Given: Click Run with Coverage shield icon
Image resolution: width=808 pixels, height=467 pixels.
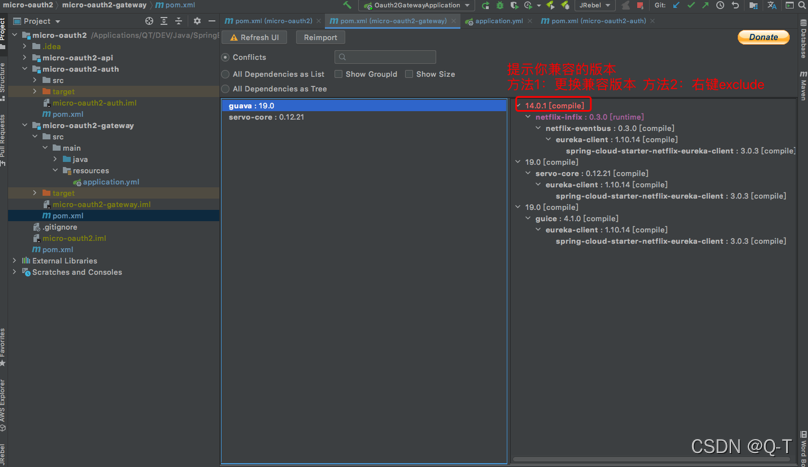Looking at the screenshot, I should 514,5.
